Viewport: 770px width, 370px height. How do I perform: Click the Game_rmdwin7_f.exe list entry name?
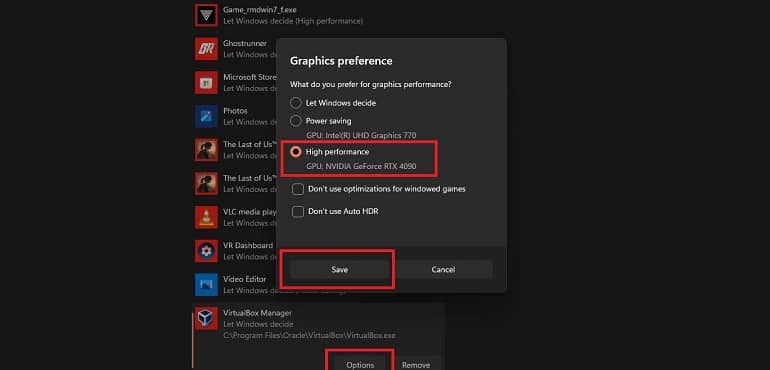(260, 10)
